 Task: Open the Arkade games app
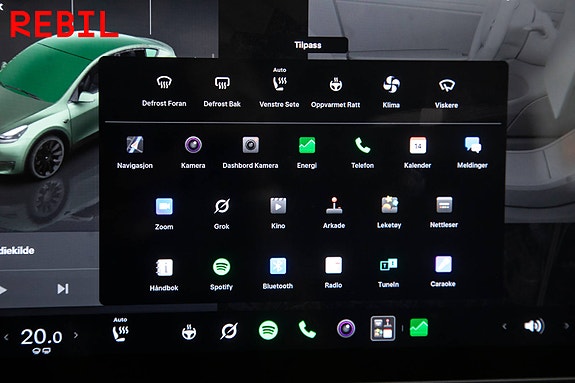point(334,213)
